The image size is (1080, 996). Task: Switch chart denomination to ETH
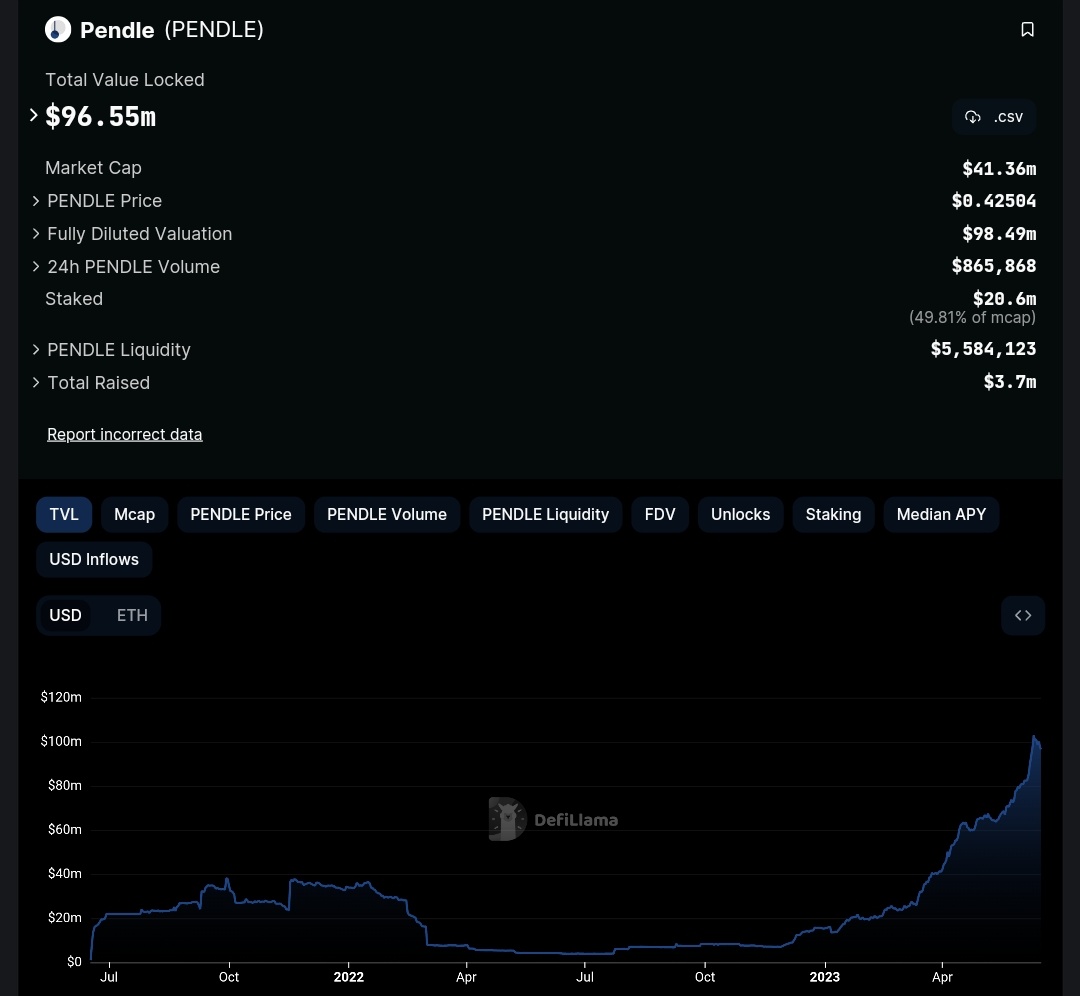click(x=132, y=615)
